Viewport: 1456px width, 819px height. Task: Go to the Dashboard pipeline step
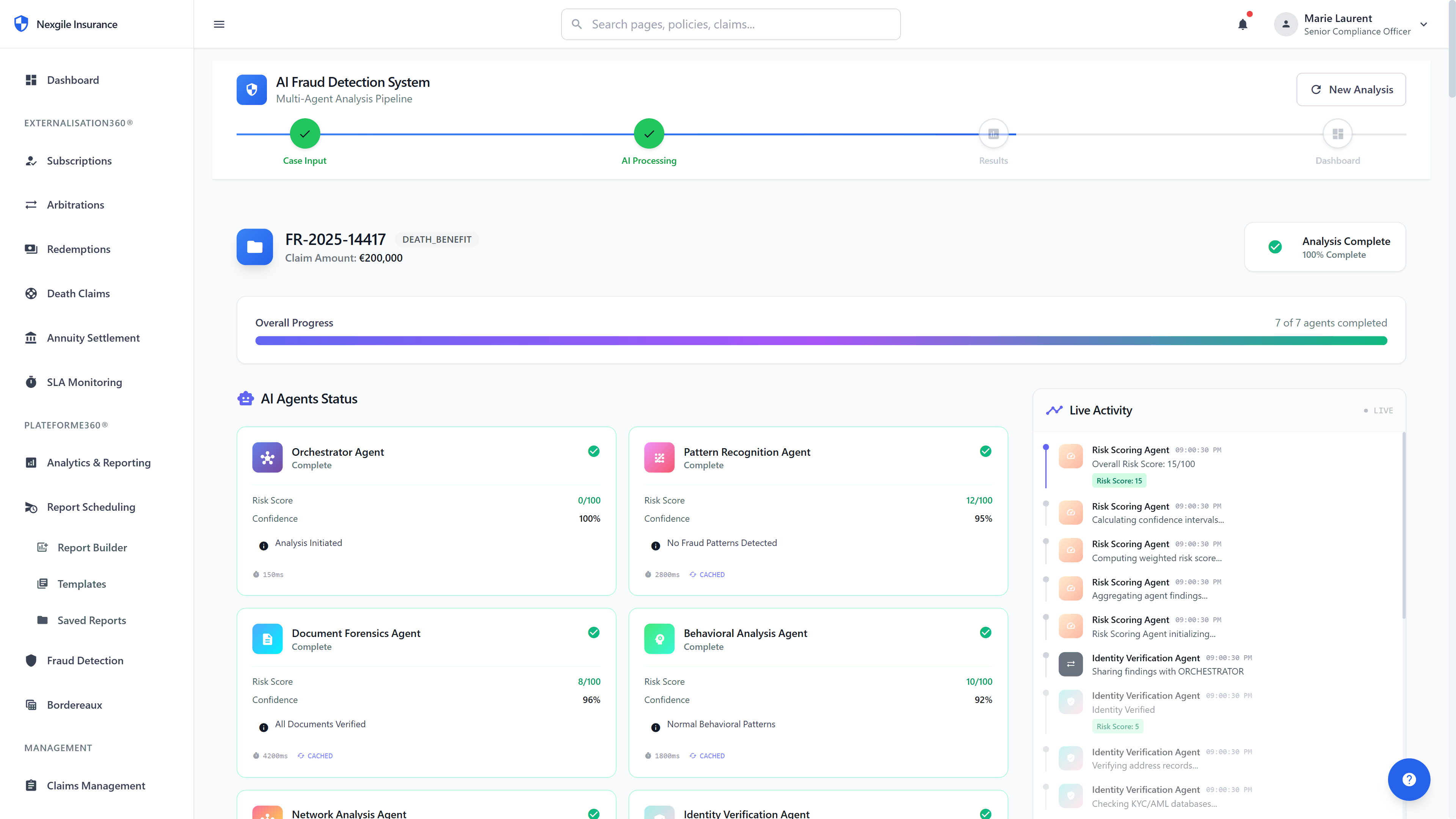point(1338,133)
